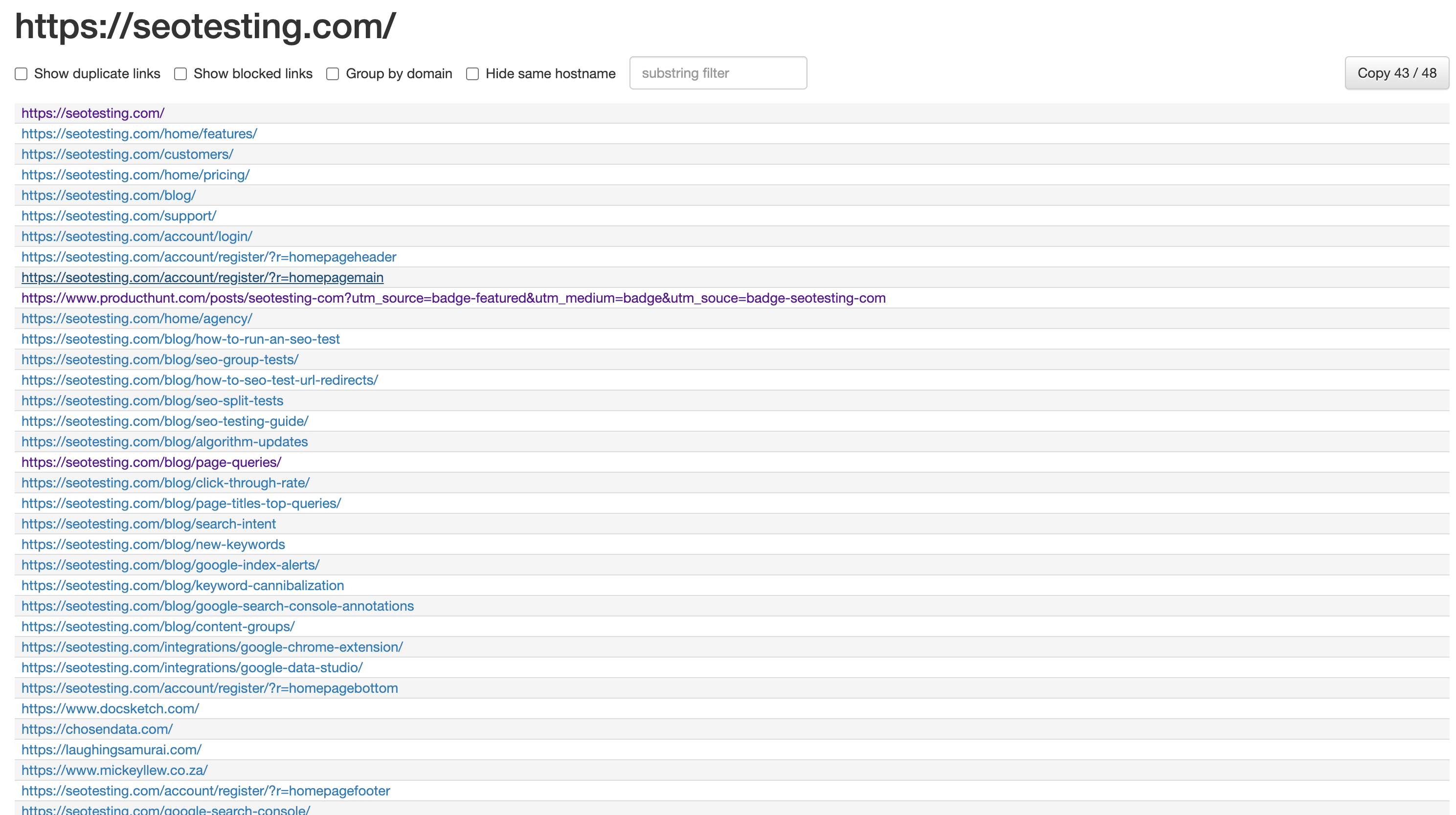Screen dimensions: 1456x815
Task: Open the blog/google-search-console-annotations link
Action: pos(218,606)
